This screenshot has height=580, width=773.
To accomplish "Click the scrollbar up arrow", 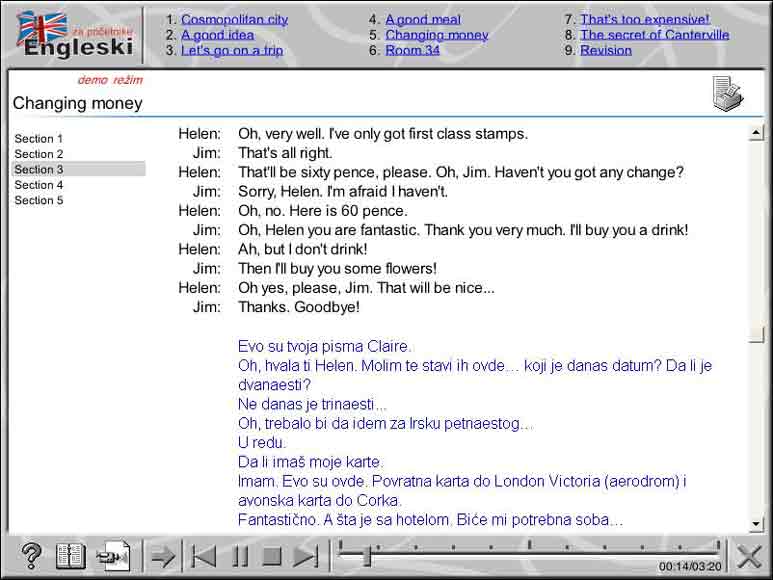I will (756, 132).
